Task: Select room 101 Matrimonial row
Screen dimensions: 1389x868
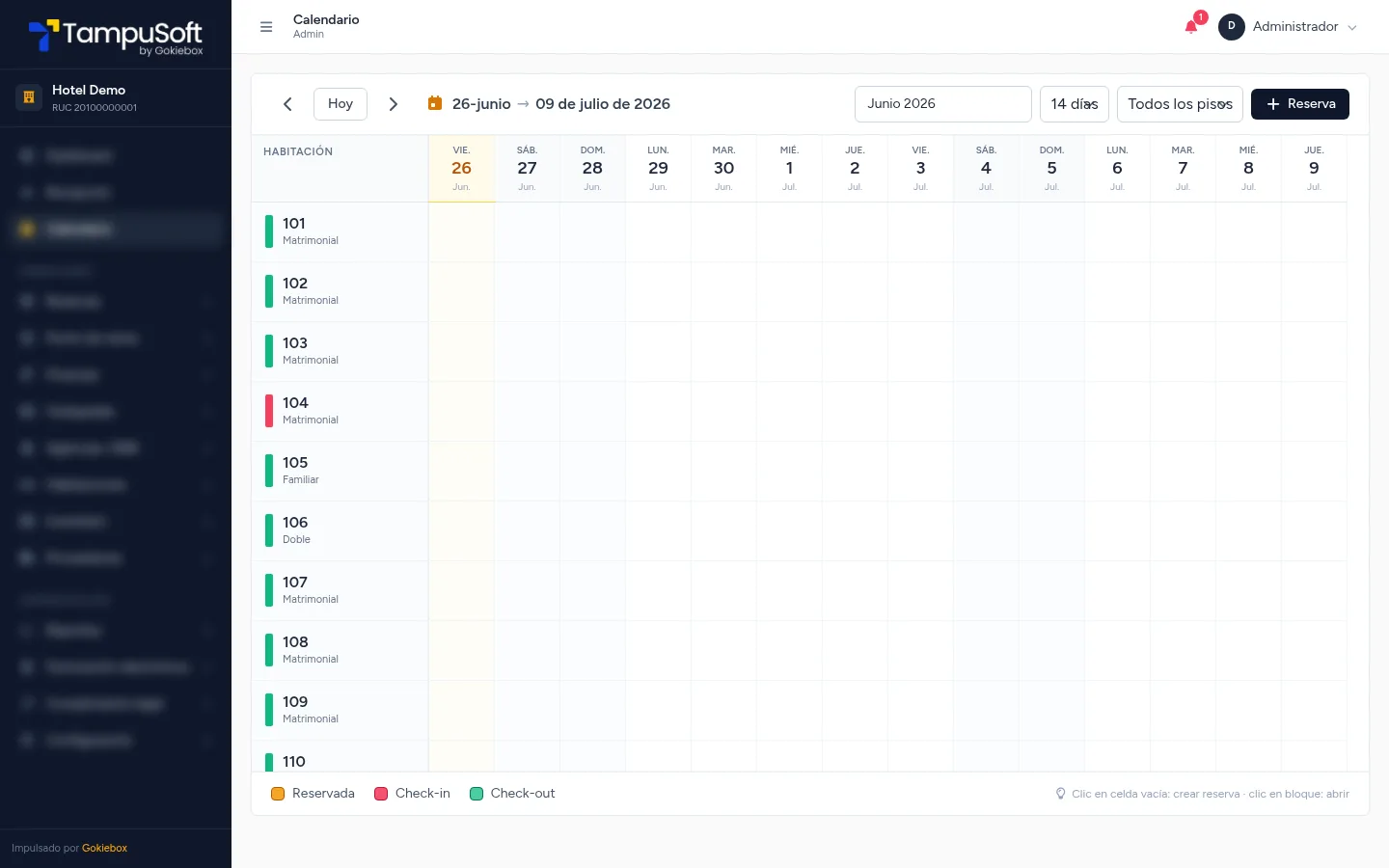Action: click(x=340, y=231)
